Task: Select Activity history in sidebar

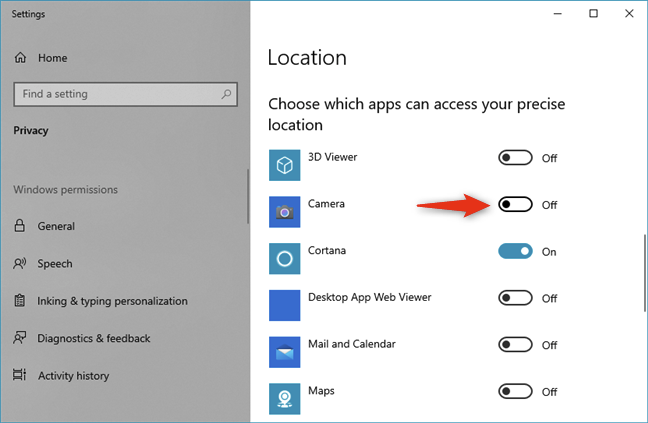Action: [74, 376]
